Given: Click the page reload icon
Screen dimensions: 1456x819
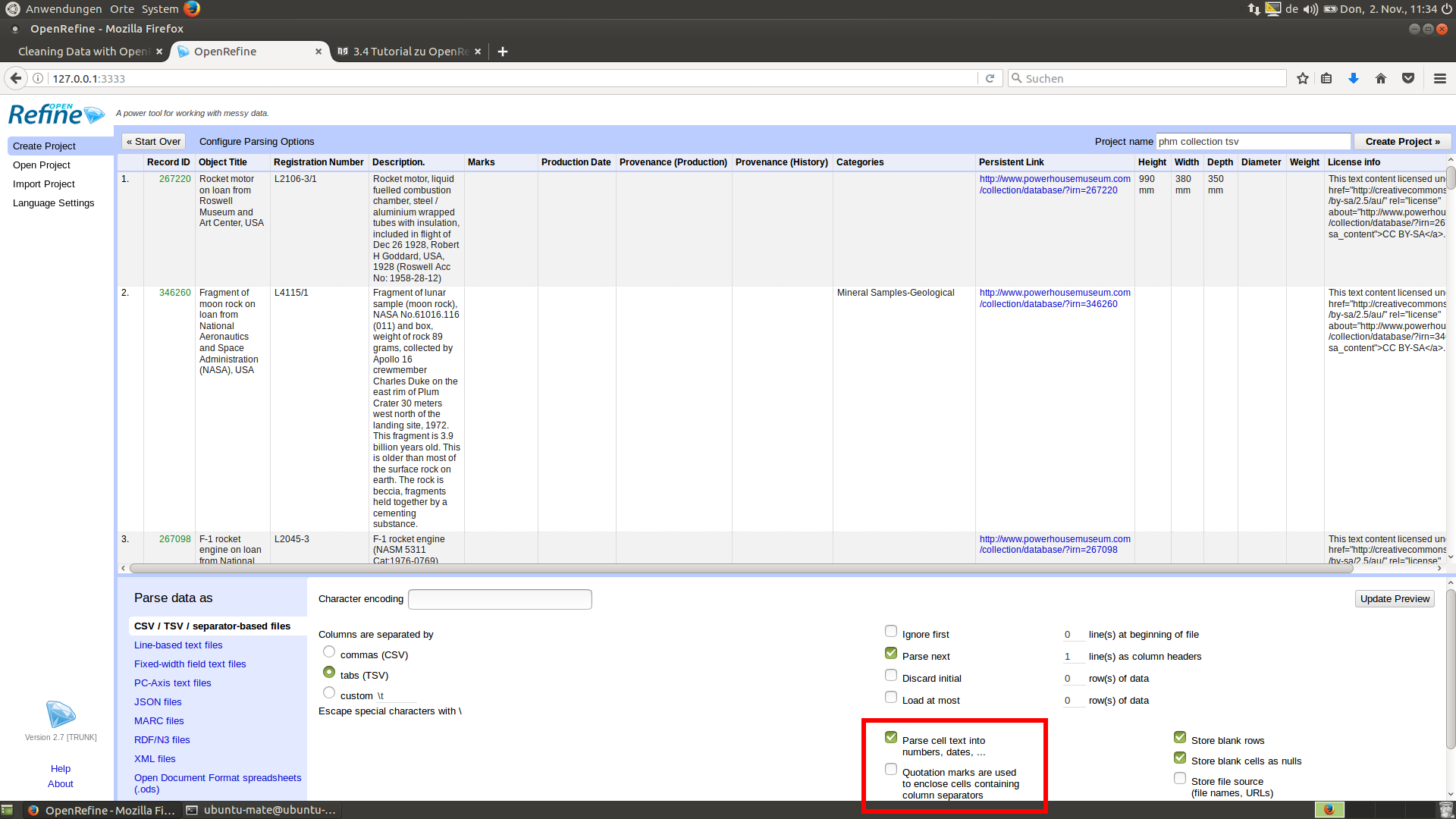Looking at the screenshot, I should (x=990, y=78).
